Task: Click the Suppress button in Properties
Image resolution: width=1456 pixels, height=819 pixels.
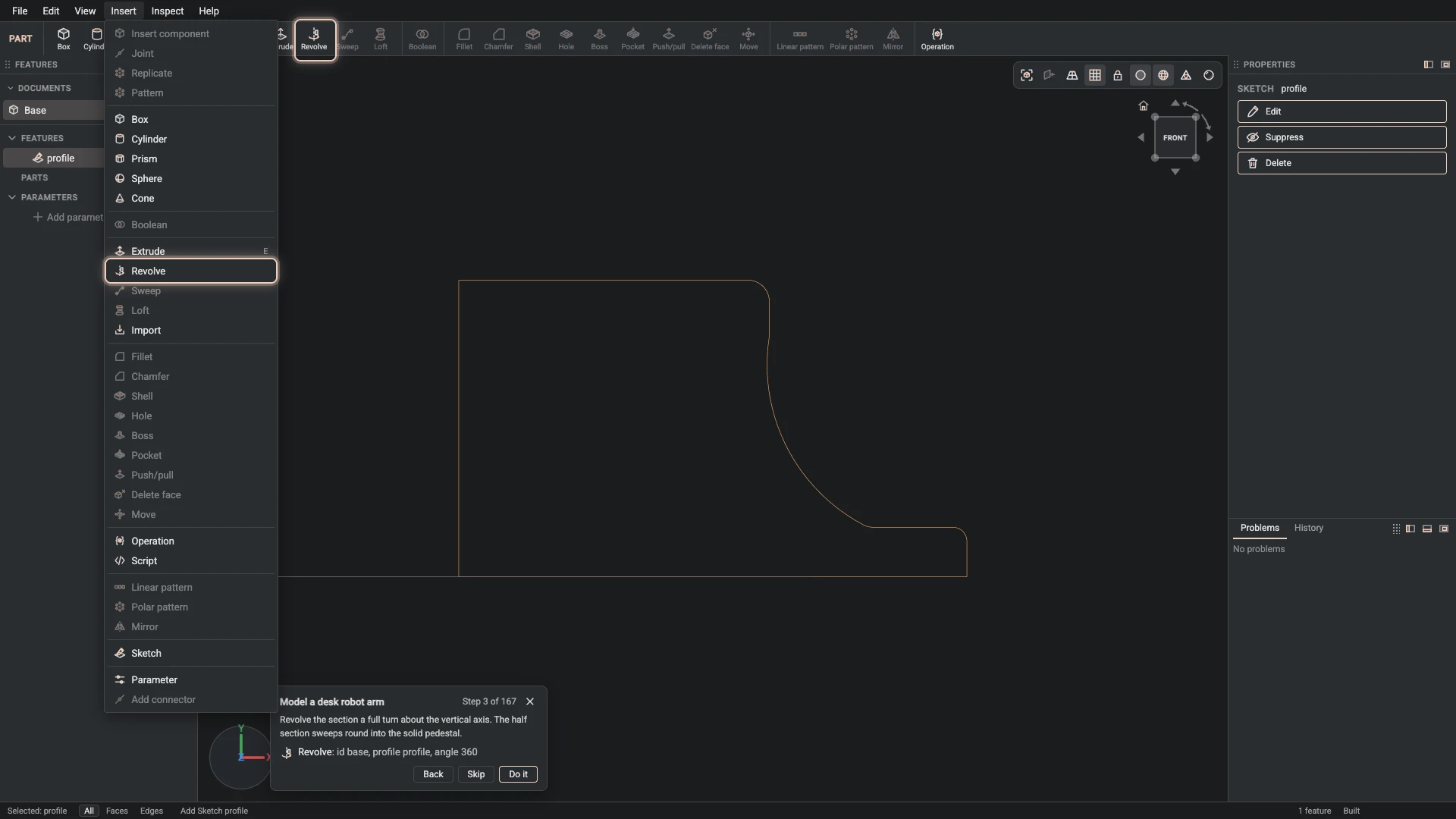Action: pyautogui.click(x=1341, y=137)
